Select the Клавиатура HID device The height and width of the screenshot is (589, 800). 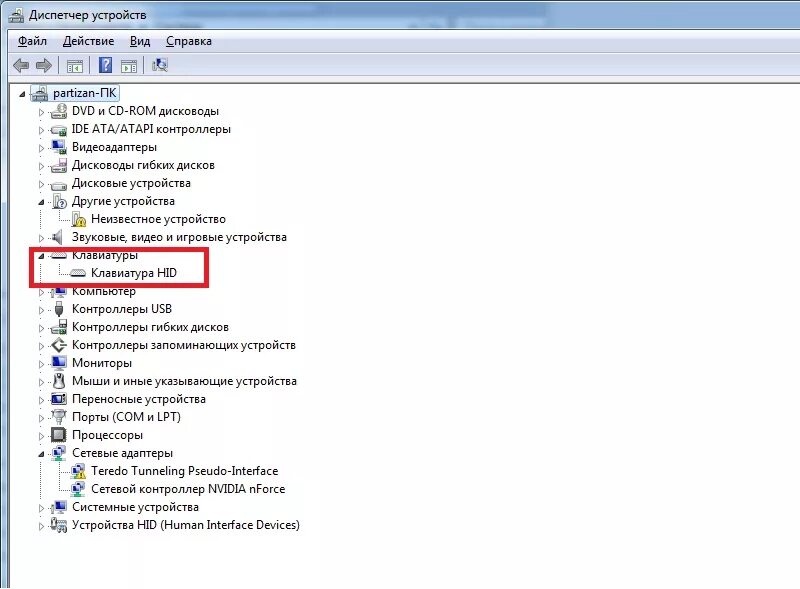(x=134, y=273)
